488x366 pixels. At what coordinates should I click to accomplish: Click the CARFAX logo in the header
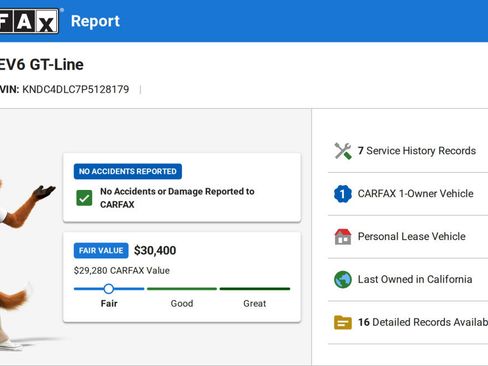[29, 21]
